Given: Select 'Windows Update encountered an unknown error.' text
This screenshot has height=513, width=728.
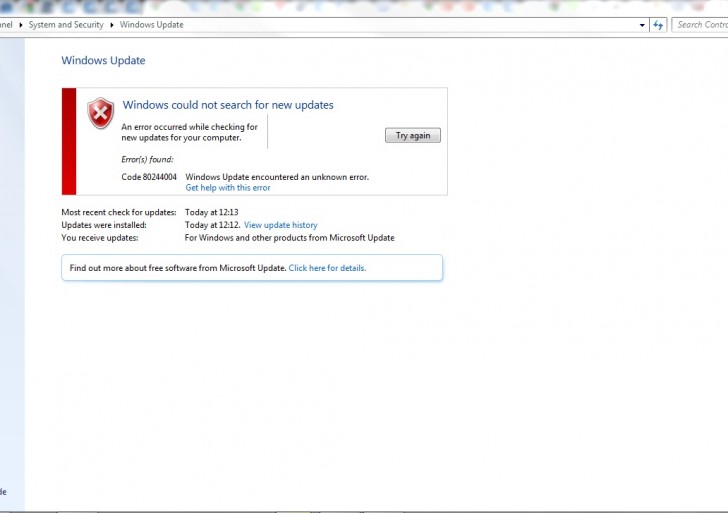Looking at the screenshot, I should click(277, 177).
